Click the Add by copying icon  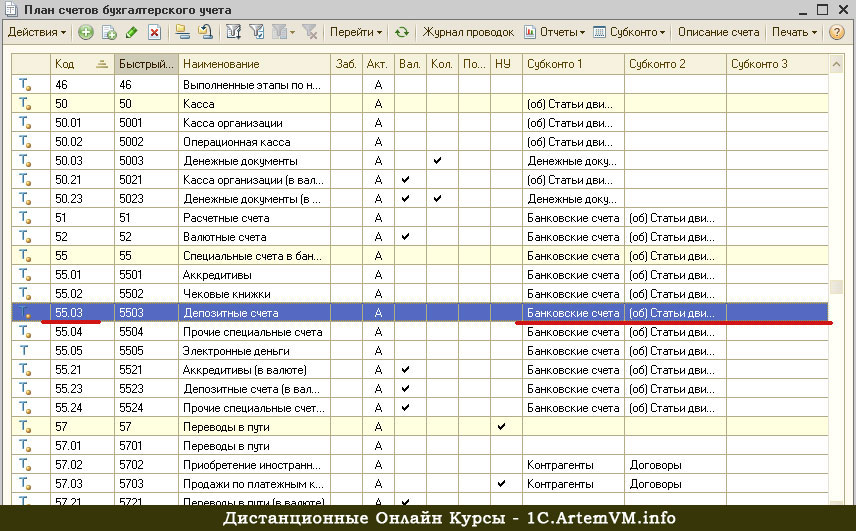tap(108, 32)
